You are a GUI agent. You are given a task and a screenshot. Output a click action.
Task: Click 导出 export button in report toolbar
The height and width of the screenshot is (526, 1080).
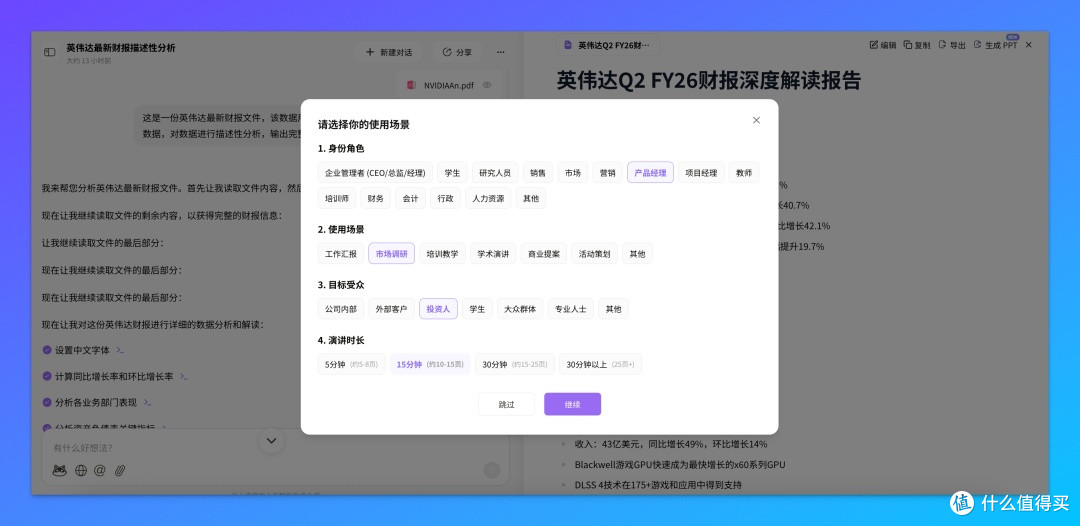pyautogui.click(x=952, y=45)
